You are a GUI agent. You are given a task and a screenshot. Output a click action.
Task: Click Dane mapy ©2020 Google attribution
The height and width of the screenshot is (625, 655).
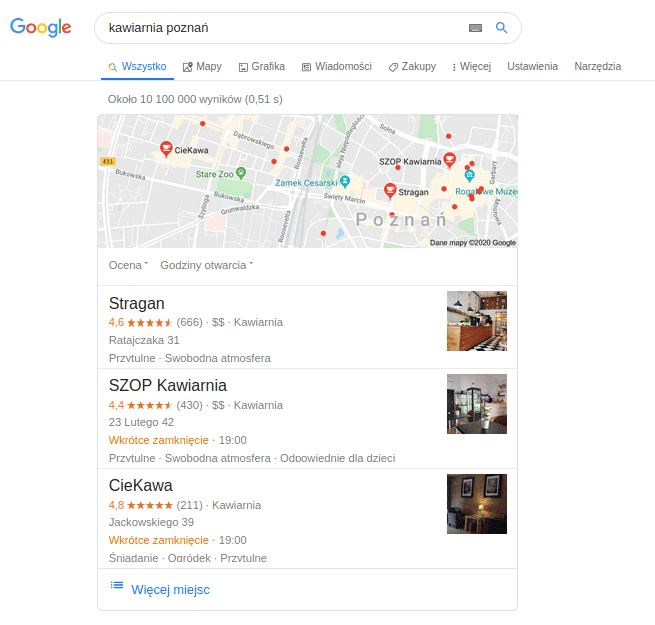473,243
